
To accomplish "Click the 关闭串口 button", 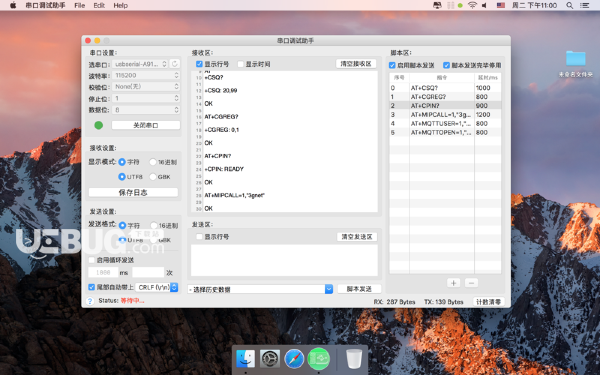I will coord(146,125).
